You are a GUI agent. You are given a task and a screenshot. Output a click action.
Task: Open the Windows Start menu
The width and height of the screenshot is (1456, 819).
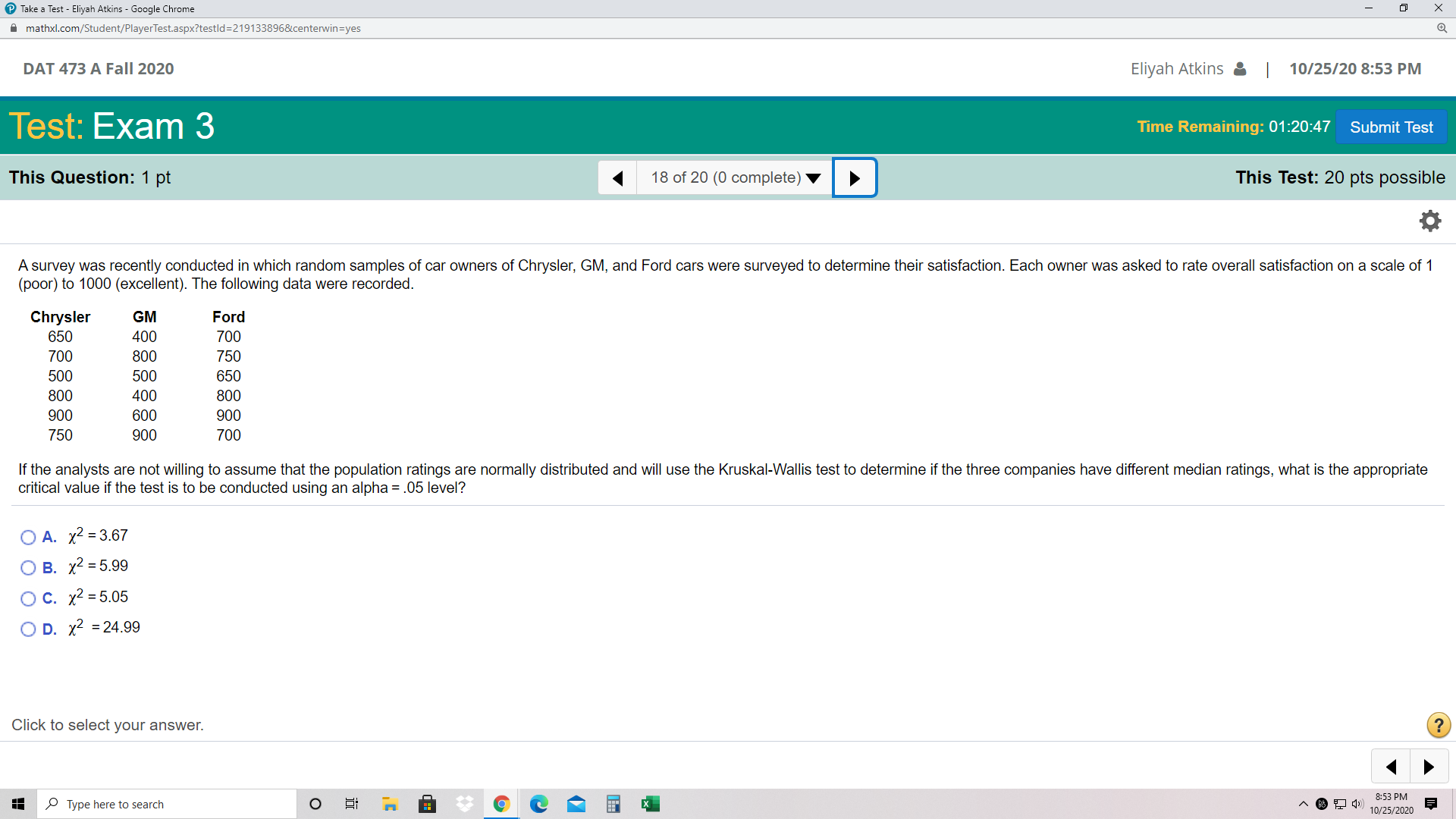pyautogui.click(x=18, y=804)
